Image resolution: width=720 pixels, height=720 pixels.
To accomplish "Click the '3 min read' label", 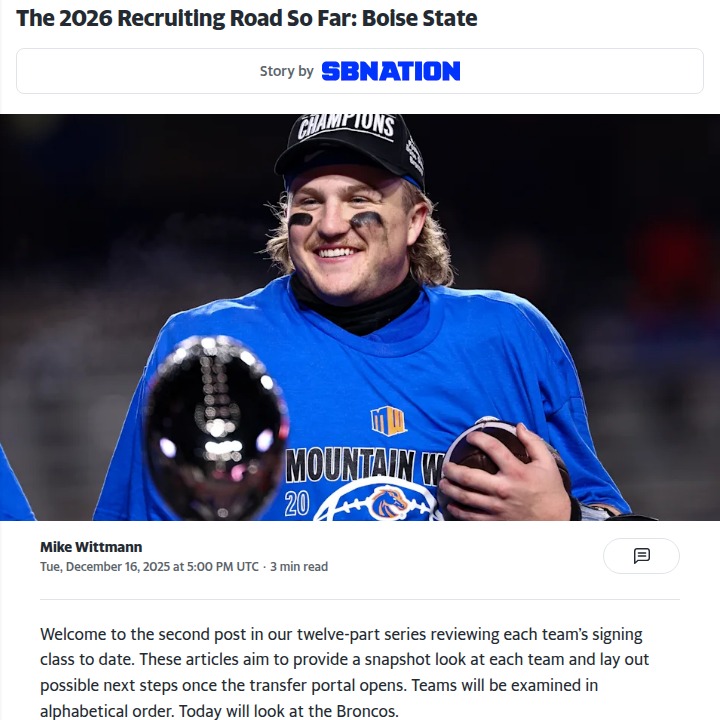I will [298, 566].
